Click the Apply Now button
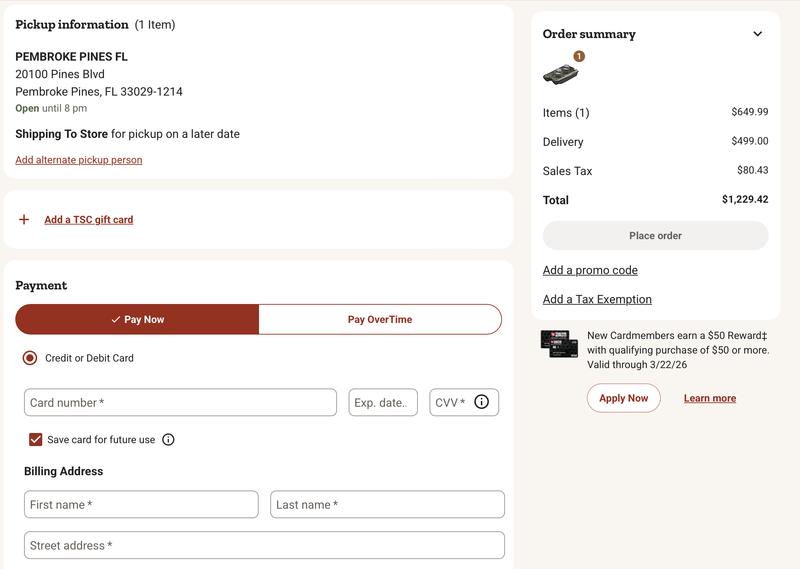Screen dimensions: 800x569 coord(623,398)
